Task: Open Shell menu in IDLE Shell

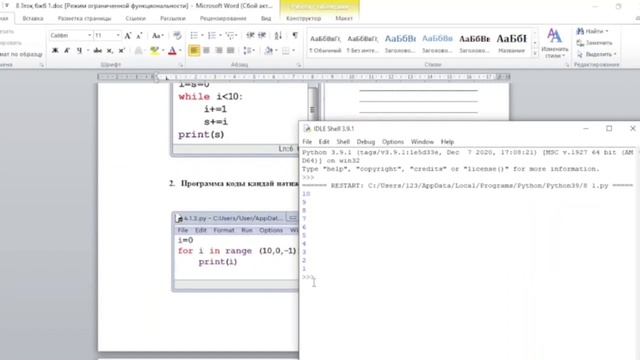Action: point(343,142)
